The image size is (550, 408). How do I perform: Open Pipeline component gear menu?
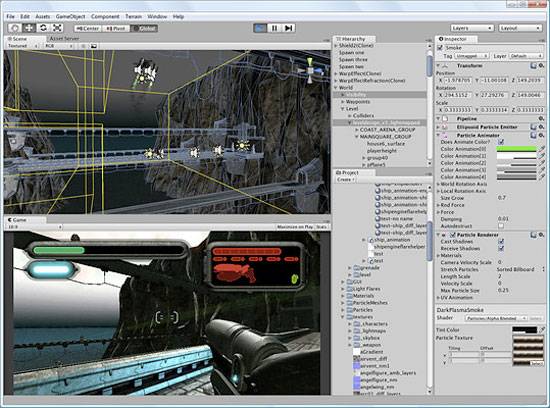[x=541, y=119]
